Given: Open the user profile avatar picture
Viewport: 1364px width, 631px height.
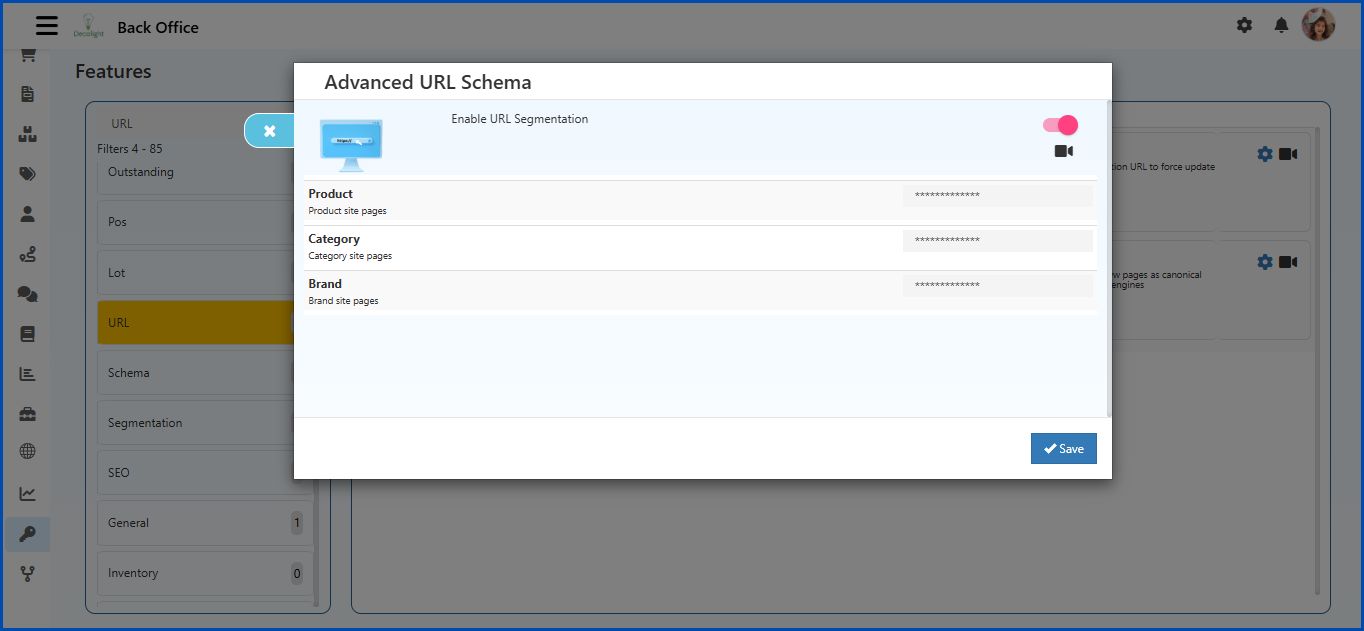Looking at the screenshot, I should (1319, 24).
